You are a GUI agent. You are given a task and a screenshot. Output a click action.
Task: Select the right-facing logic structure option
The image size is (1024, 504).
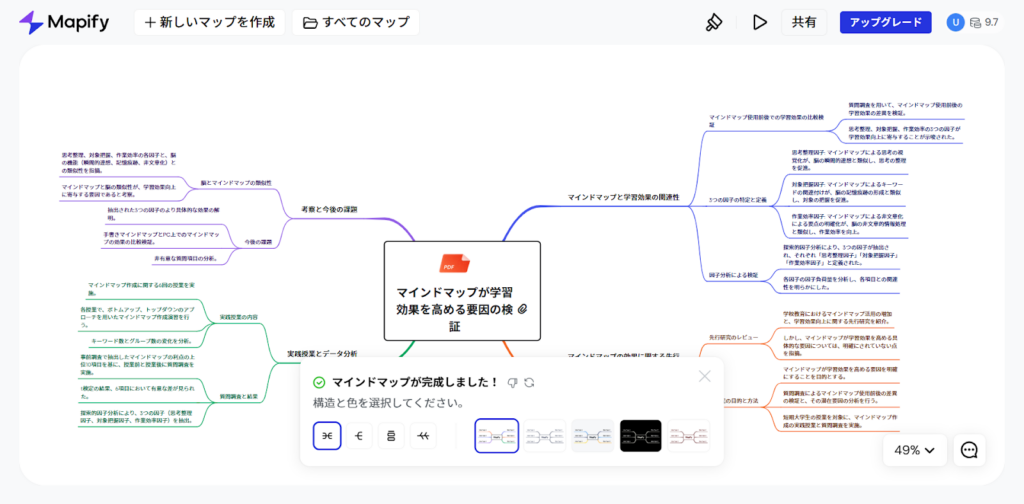point(359,436)
